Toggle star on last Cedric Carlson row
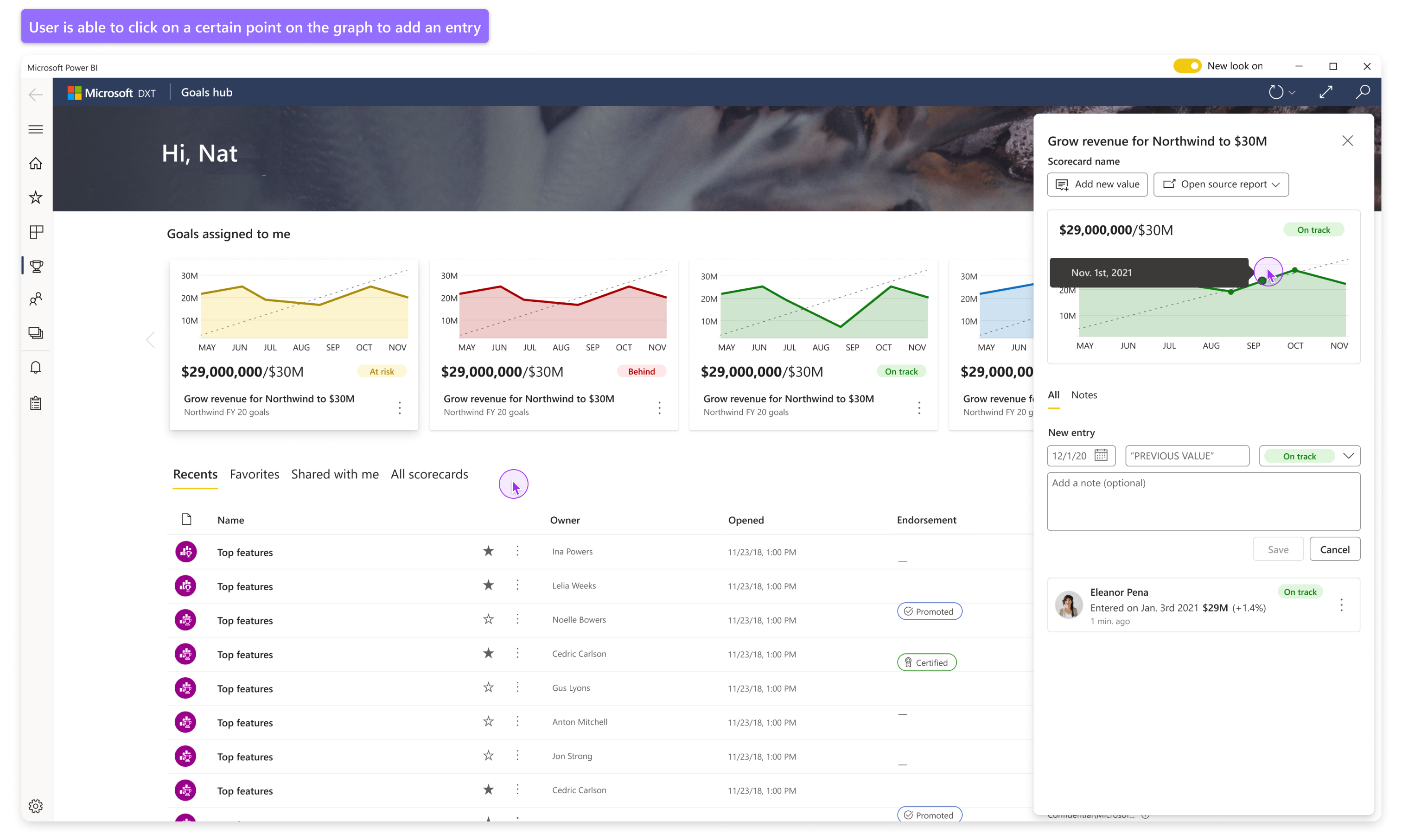Screen dimensions: 1402x840 [x=488, y=789]
